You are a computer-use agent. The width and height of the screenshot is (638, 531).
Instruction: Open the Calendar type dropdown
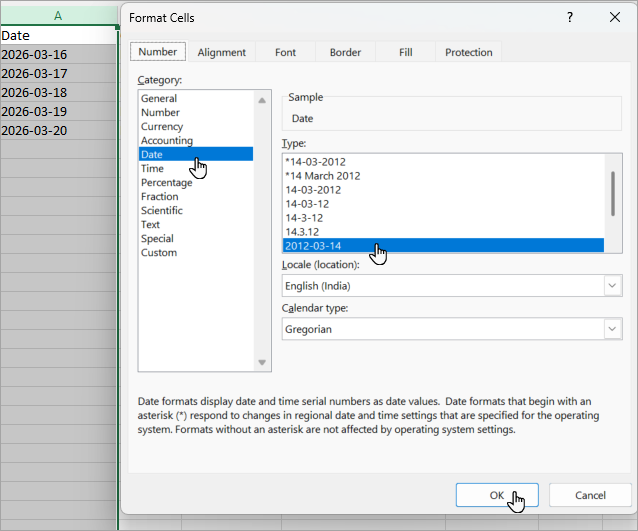(x=612, y=329)
